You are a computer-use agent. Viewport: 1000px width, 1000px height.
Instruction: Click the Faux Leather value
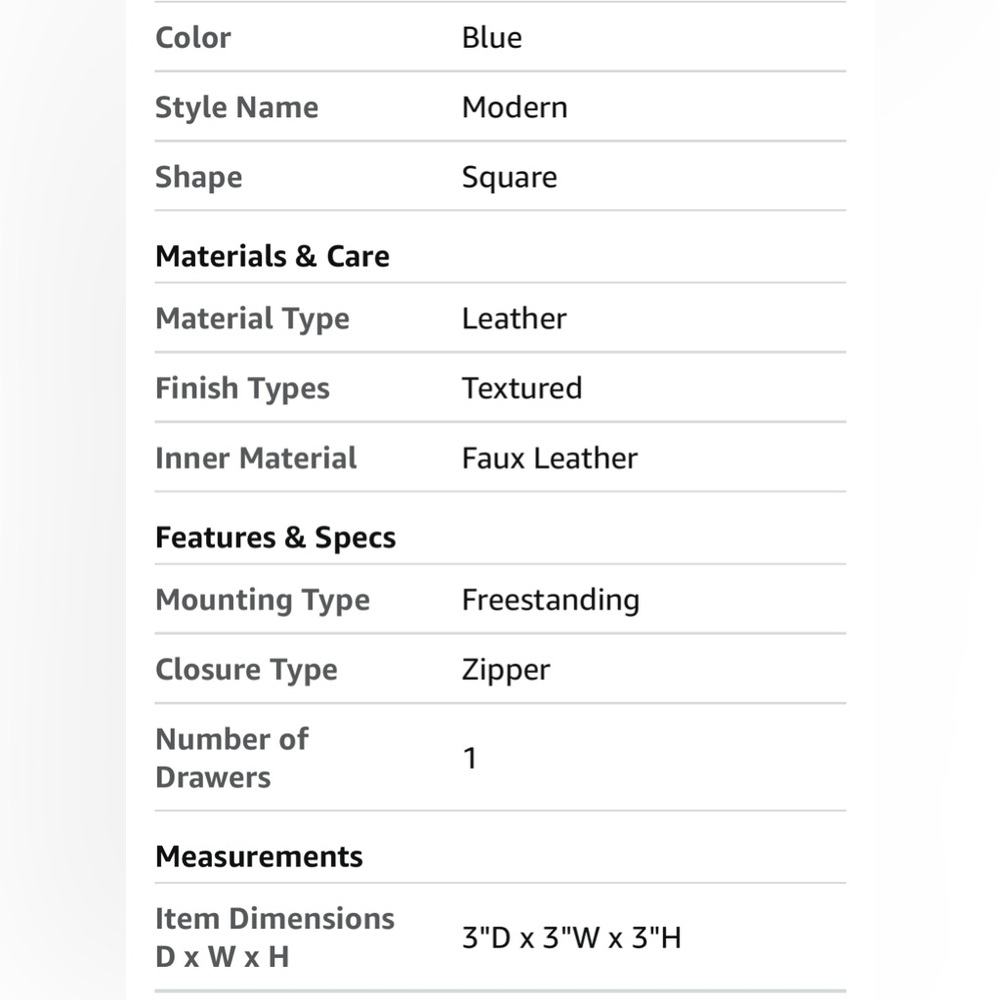[550, 458]
